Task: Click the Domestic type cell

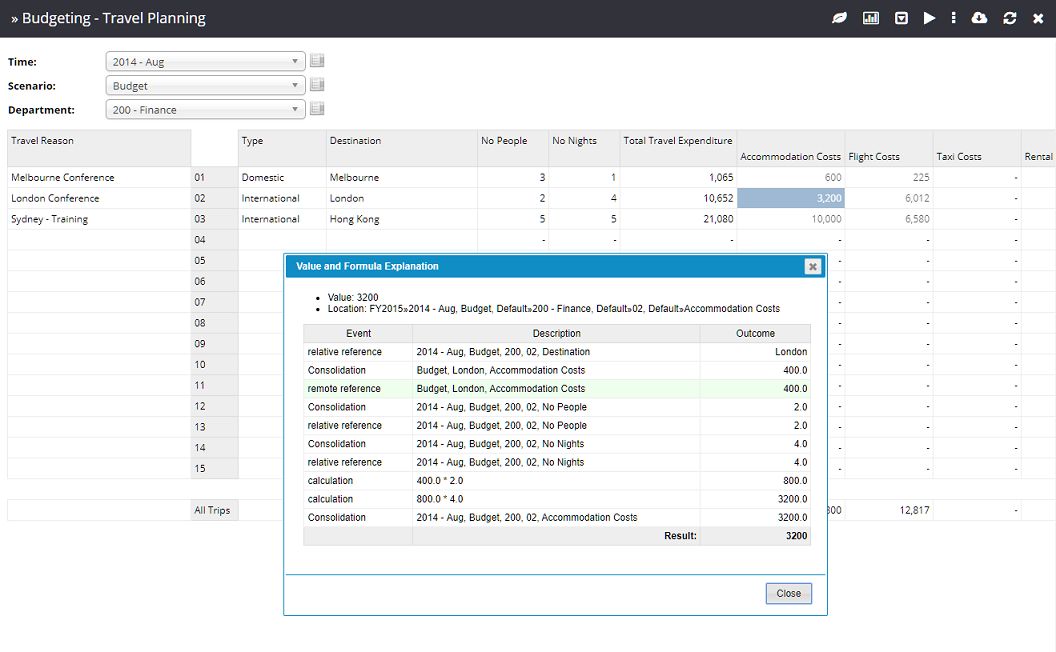Action: 282,177
